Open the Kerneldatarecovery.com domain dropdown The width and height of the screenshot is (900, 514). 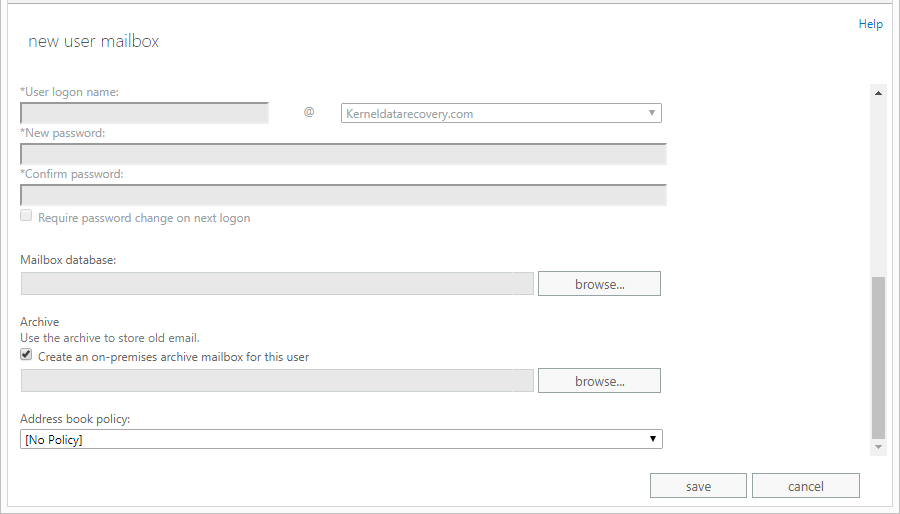point(500,113)
